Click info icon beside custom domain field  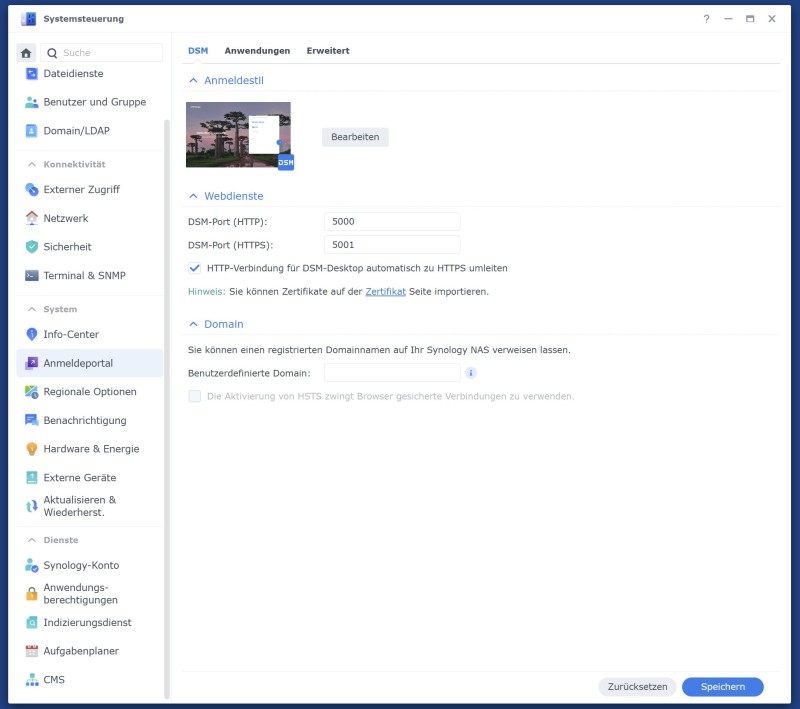pos(471,373)
